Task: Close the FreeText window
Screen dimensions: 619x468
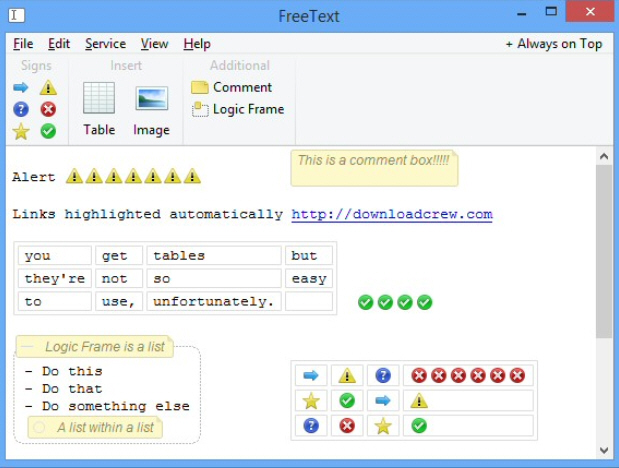Action: [x=590, y=11]
